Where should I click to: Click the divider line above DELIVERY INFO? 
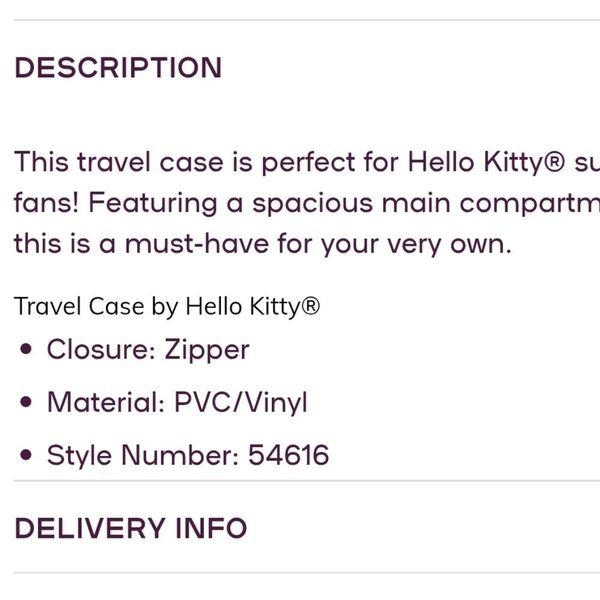[307, 481]
